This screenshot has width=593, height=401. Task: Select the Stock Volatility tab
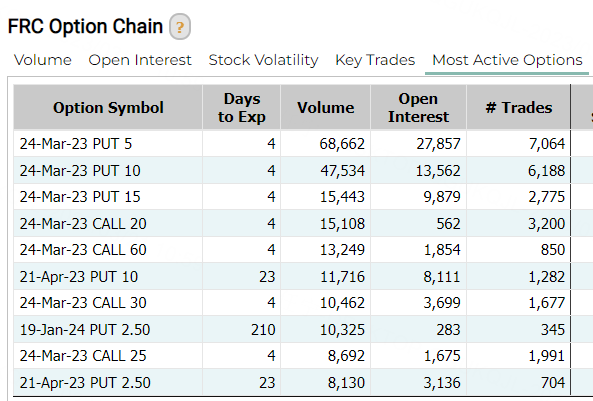264,61
